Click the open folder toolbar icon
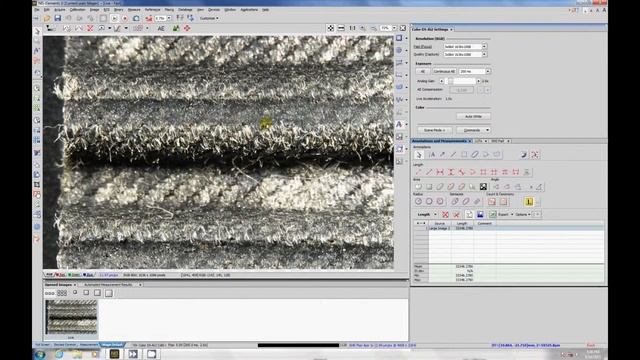This screenshot has width=640, height=360. click(47, 18)
